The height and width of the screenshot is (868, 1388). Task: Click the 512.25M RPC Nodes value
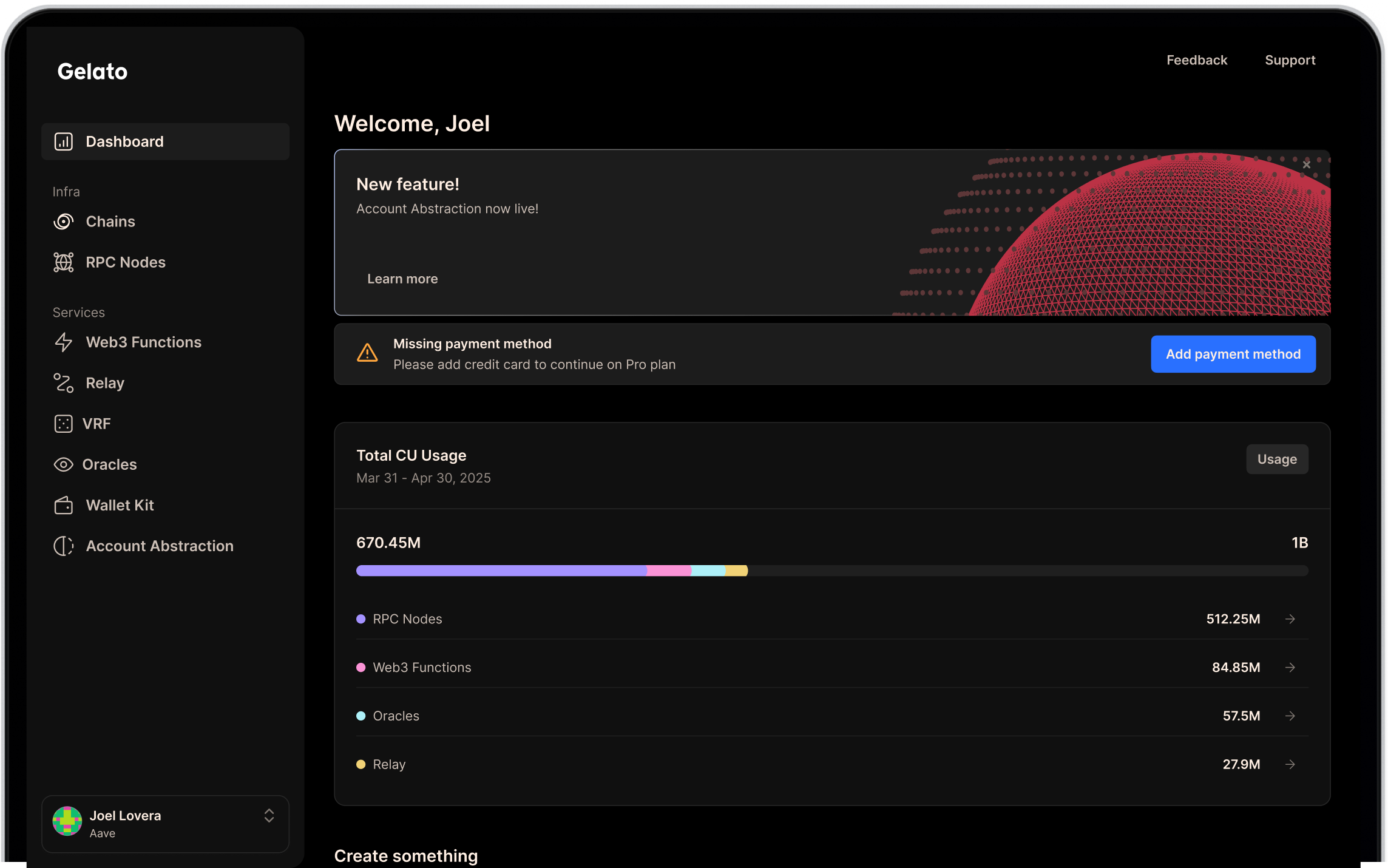tap(1233, 619)
